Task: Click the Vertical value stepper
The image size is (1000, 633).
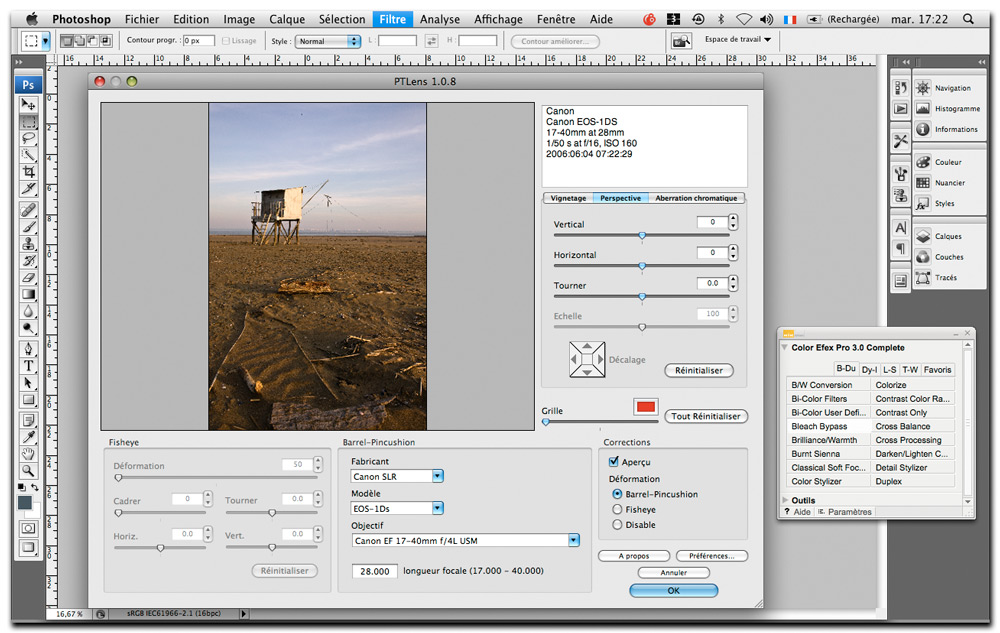Action: click(x=733, y=222)
